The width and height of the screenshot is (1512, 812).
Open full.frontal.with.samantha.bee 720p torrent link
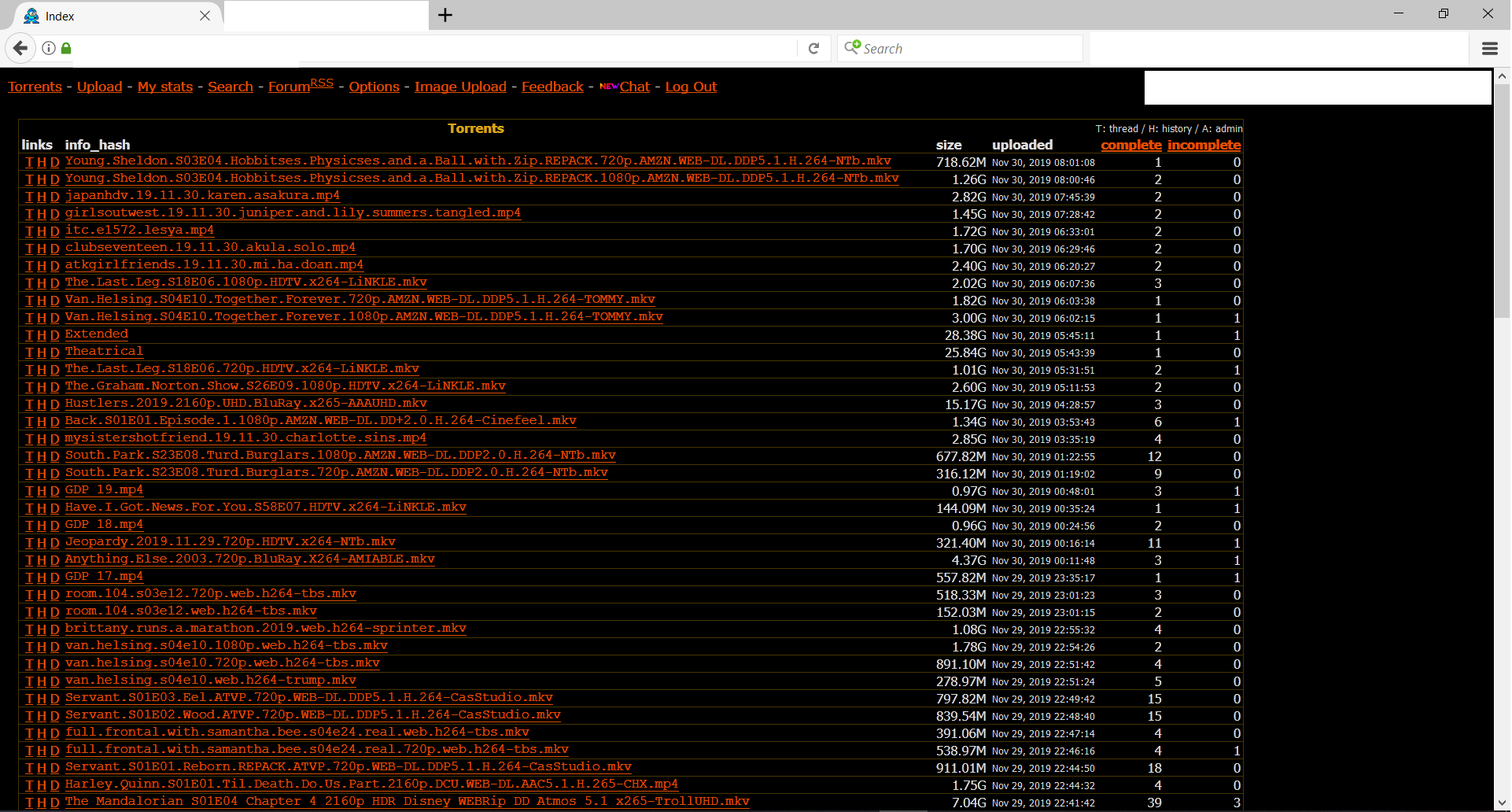(x=316, y=750)
